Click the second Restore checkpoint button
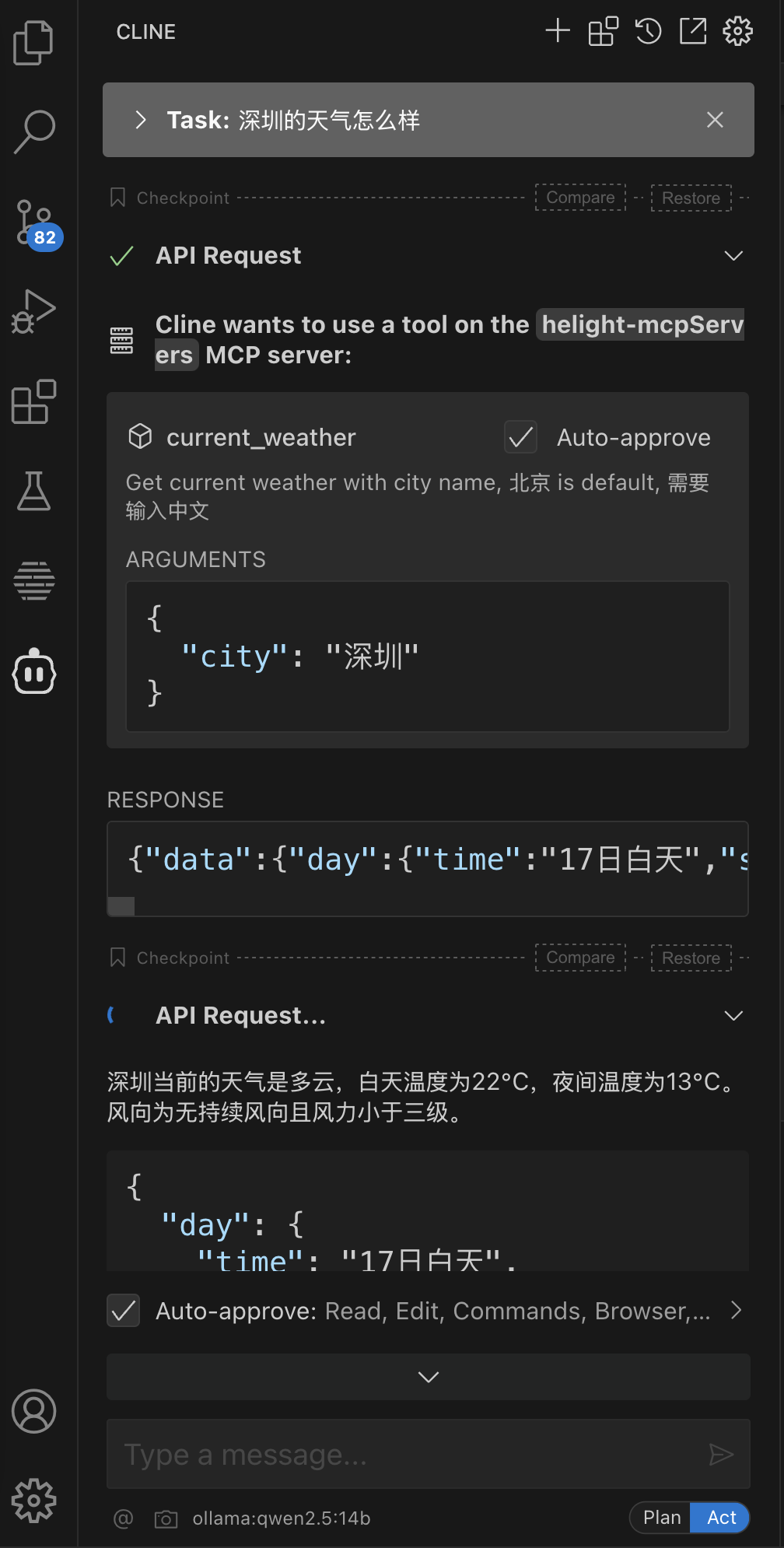 point(691,958)
